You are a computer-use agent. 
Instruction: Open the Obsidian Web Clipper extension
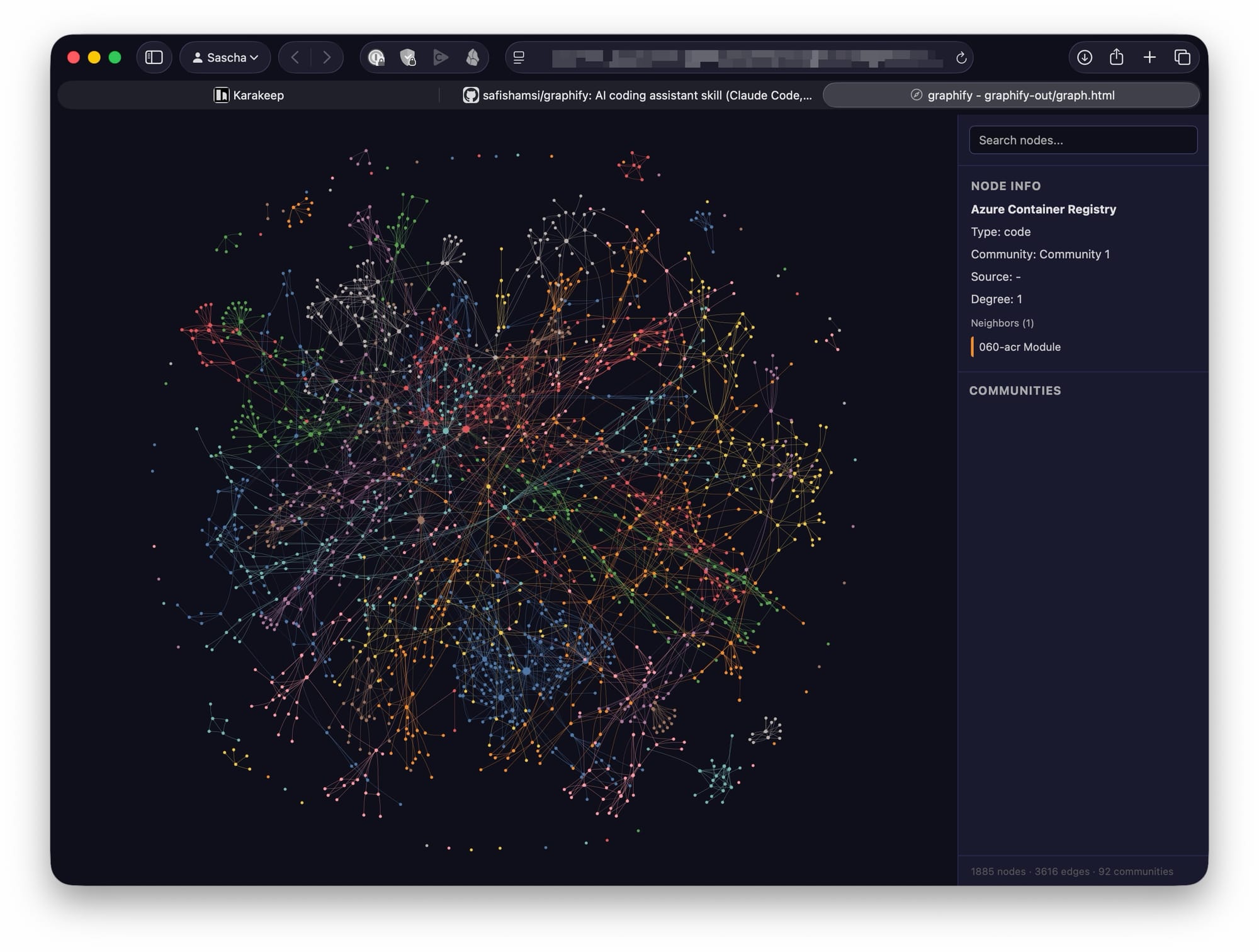pos(472,57)
